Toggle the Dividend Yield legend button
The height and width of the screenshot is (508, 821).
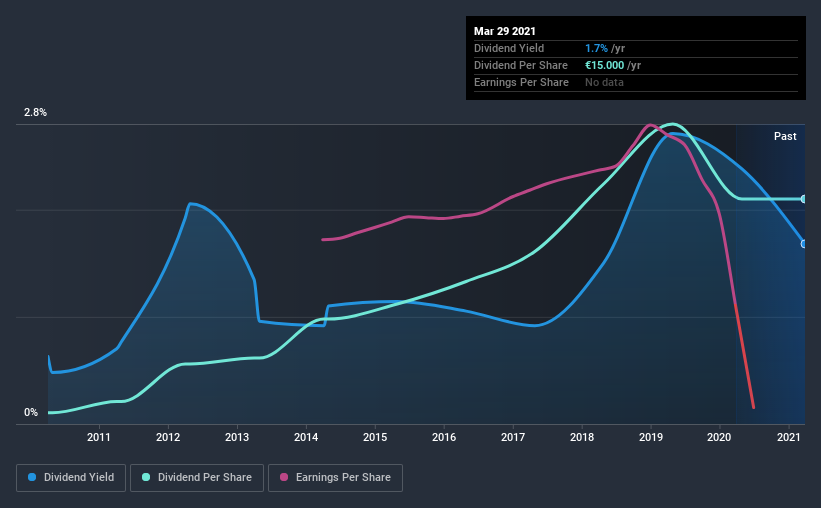(x=71, y=478)
